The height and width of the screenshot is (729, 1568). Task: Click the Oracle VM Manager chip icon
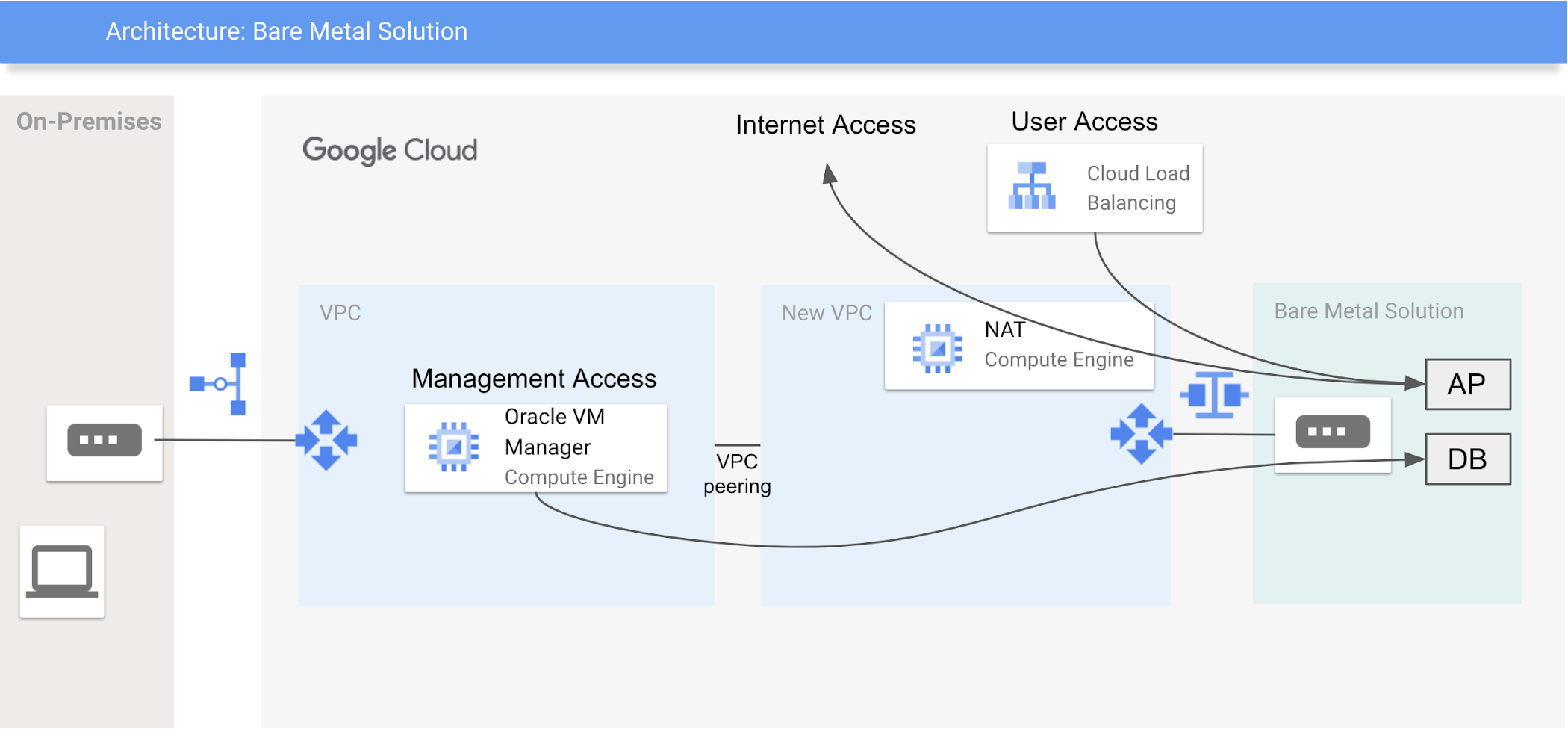[453, 447]
